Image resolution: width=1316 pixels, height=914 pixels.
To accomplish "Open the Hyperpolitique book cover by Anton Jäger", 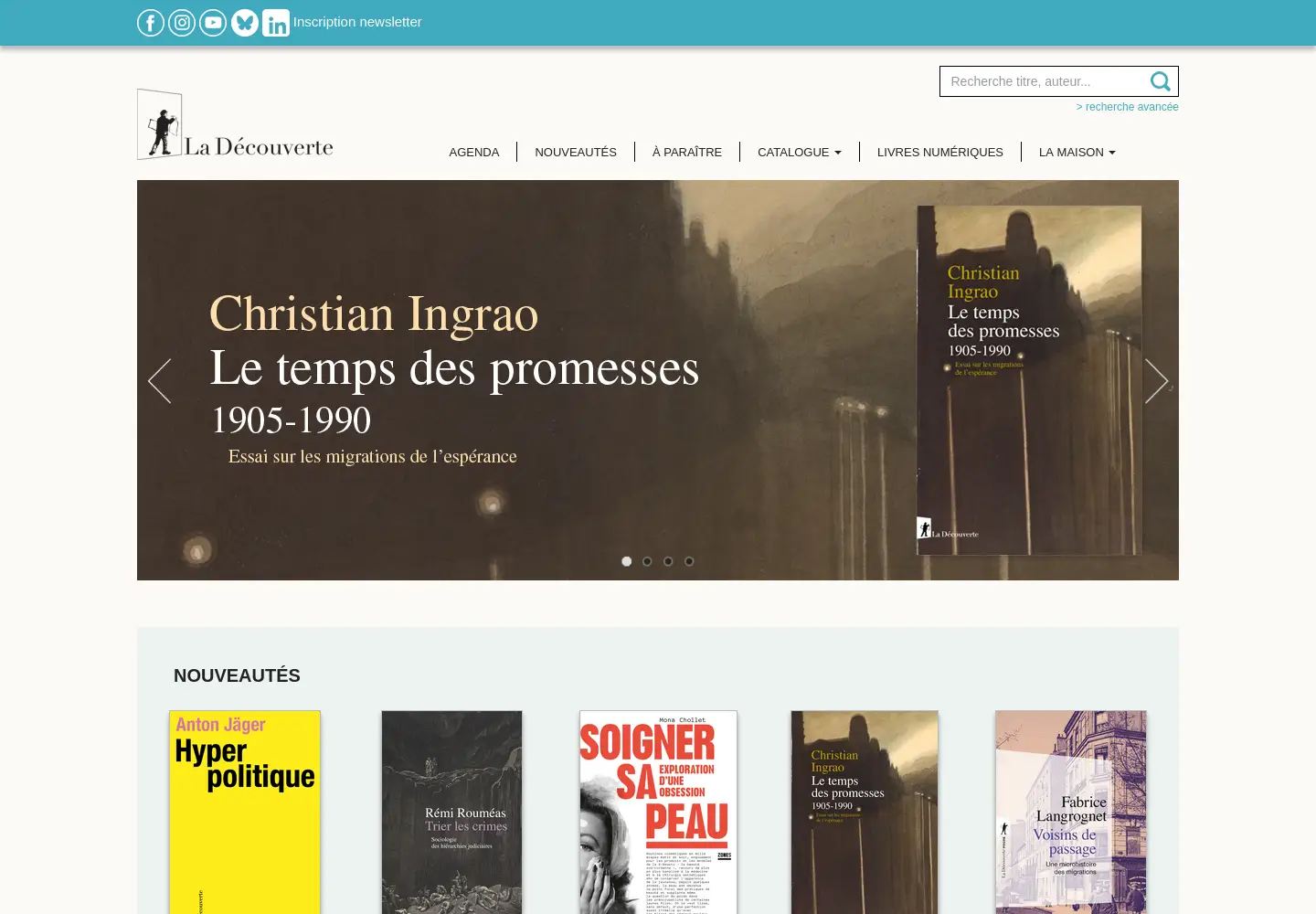I will [x=245, y=813].
